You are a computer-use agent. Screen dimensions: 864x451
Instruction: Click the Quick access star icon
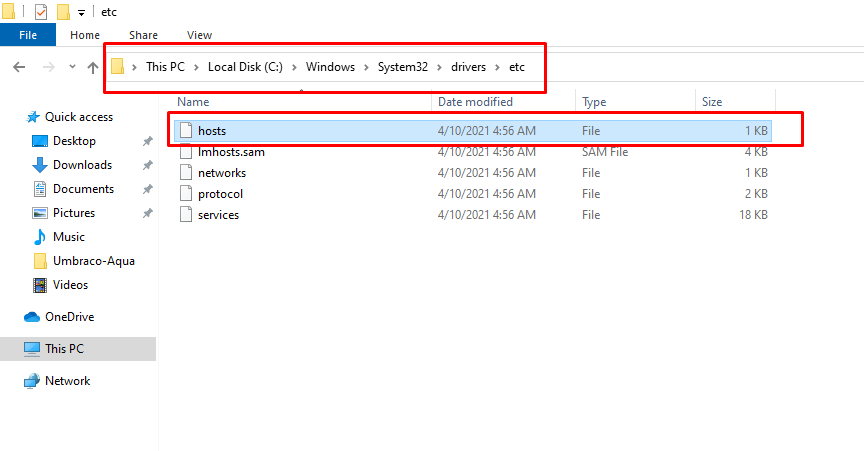point(33,117)
